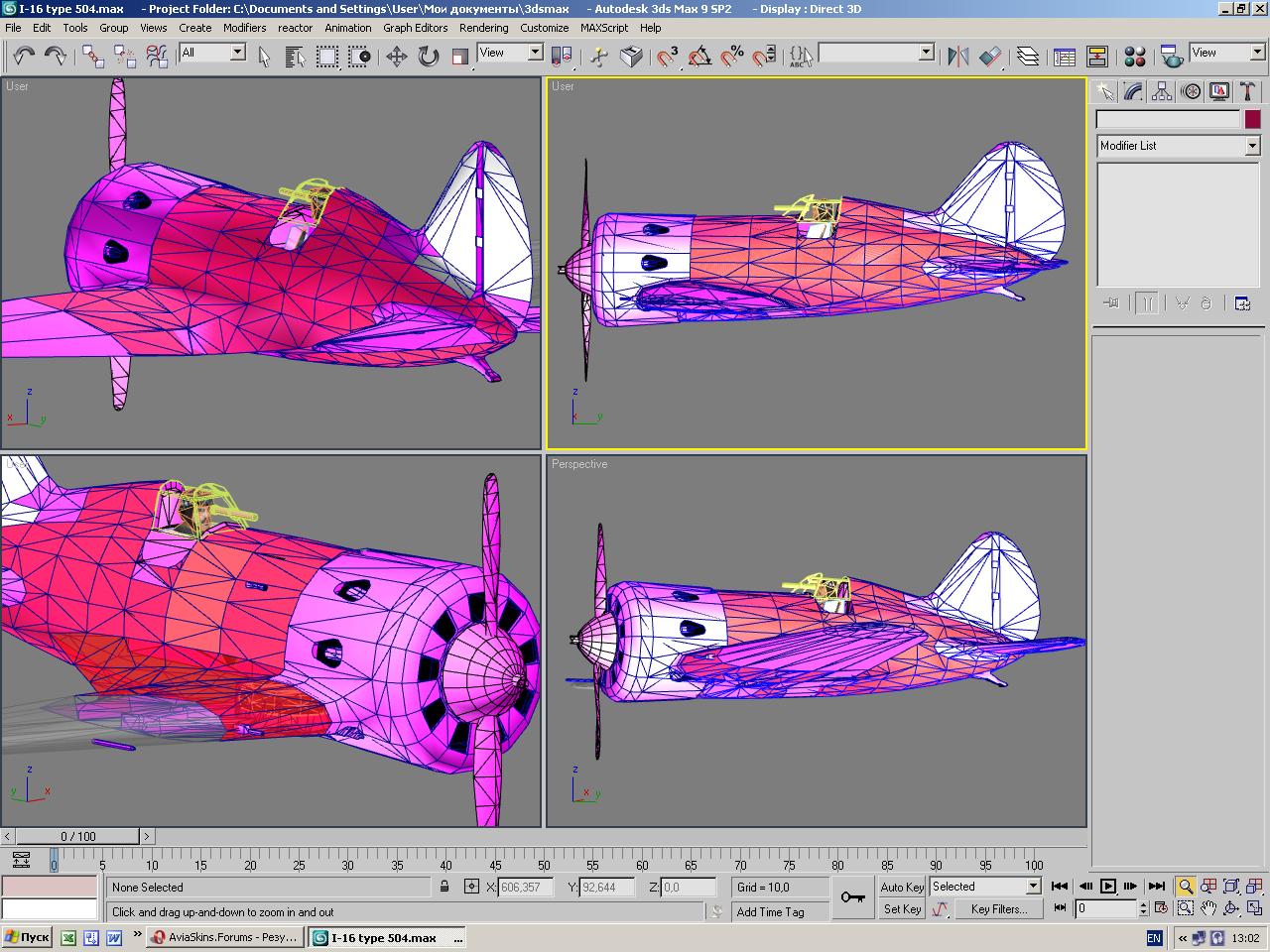The height and width of the screenshot is (952, 1270).
Task: Toggle the 3D Snaps magnet
Action: [x=668, y=57]
